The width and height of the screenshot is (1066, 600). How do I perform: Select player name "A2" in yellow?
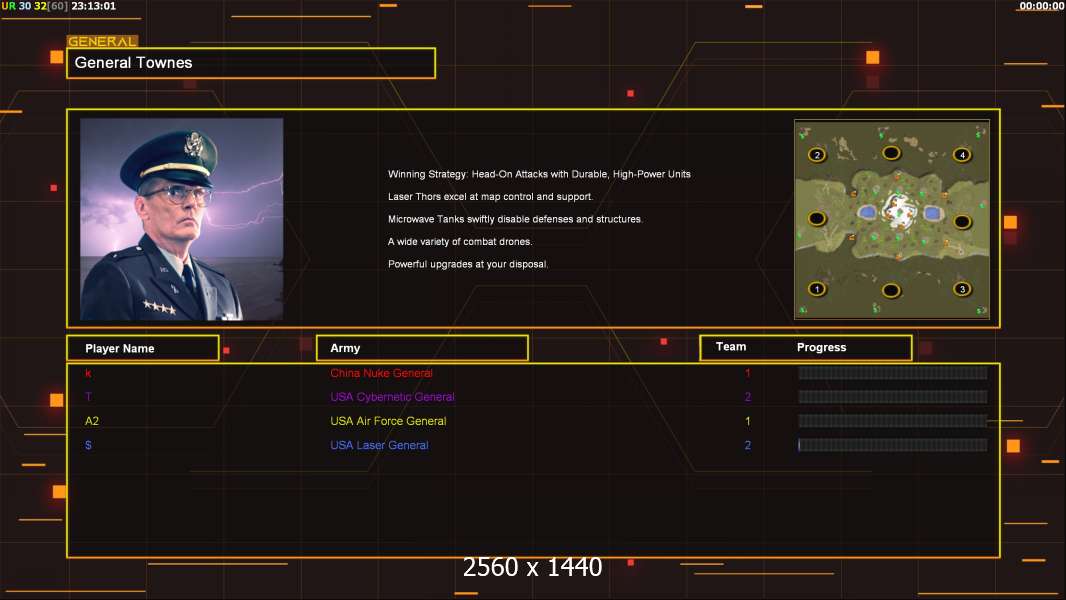(x=92, y=421)
